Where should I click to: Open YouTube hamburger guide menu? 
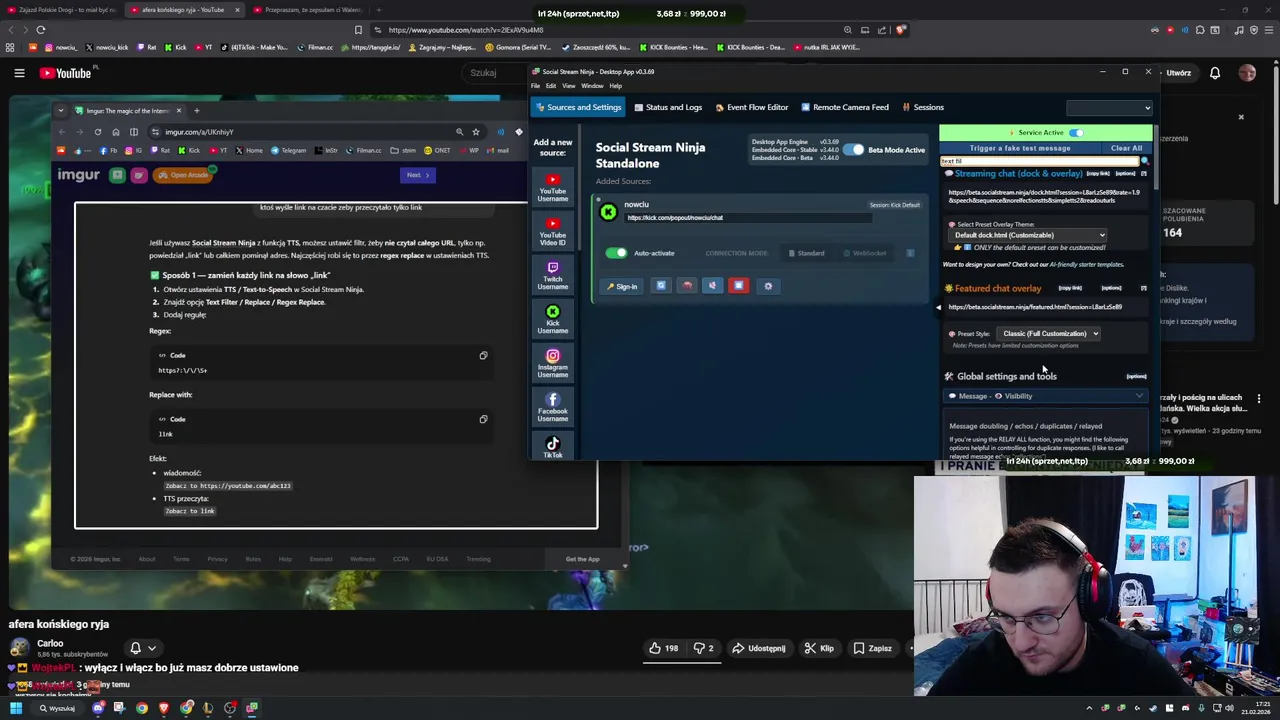click(19, 73)
